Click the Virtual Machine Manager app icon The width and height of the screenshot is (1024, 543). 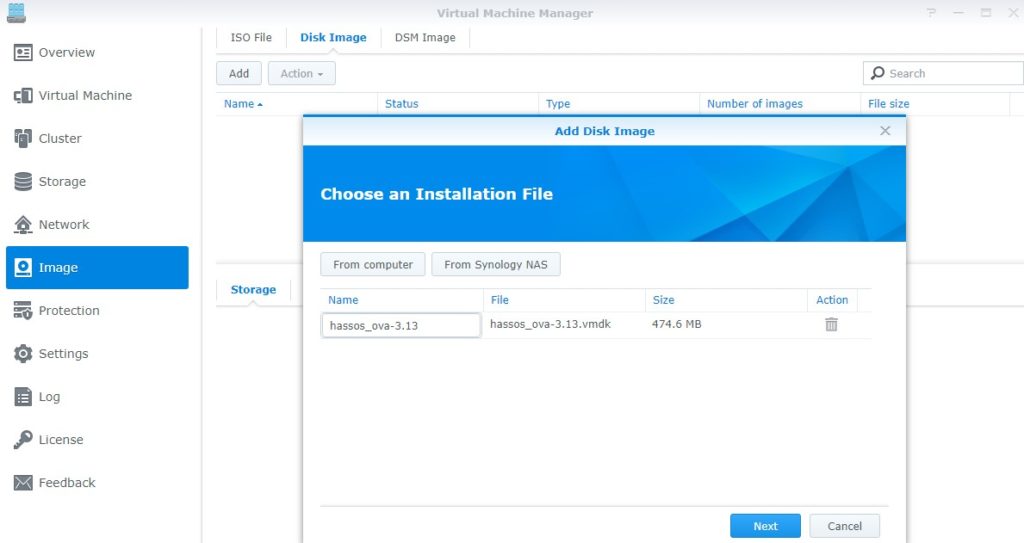point(16,12)
